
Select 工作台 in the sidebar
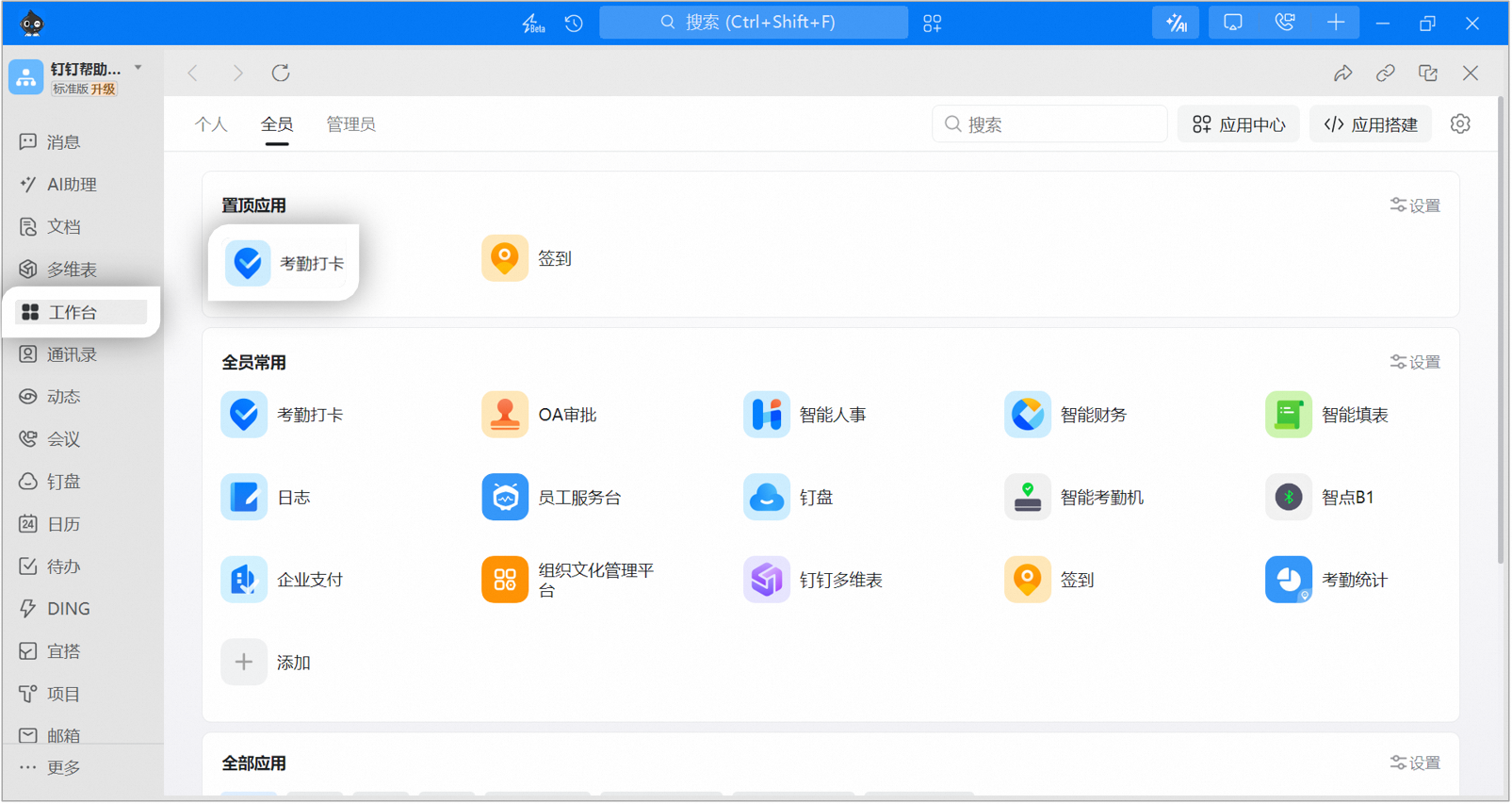pos(80,312)
